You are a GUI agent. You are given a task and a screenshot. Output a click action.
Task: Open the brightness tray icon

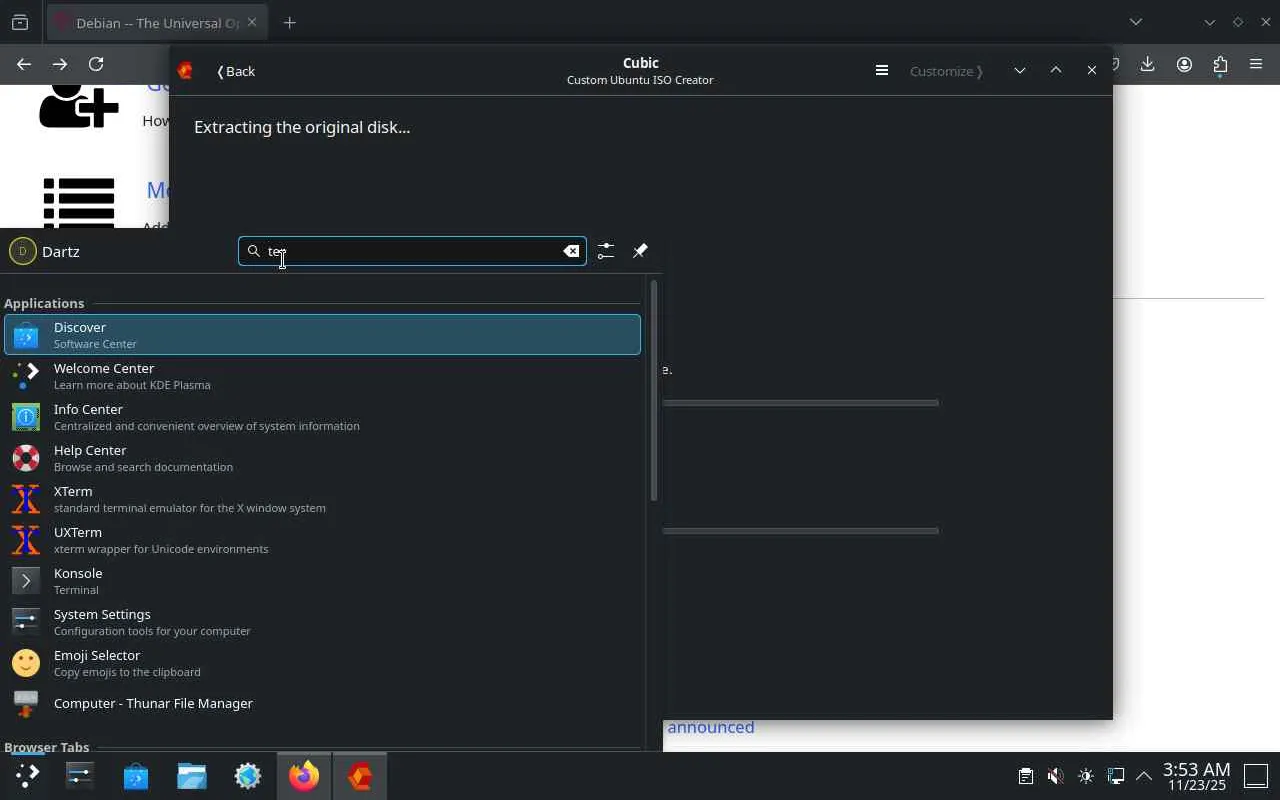tap(1086, 776)
